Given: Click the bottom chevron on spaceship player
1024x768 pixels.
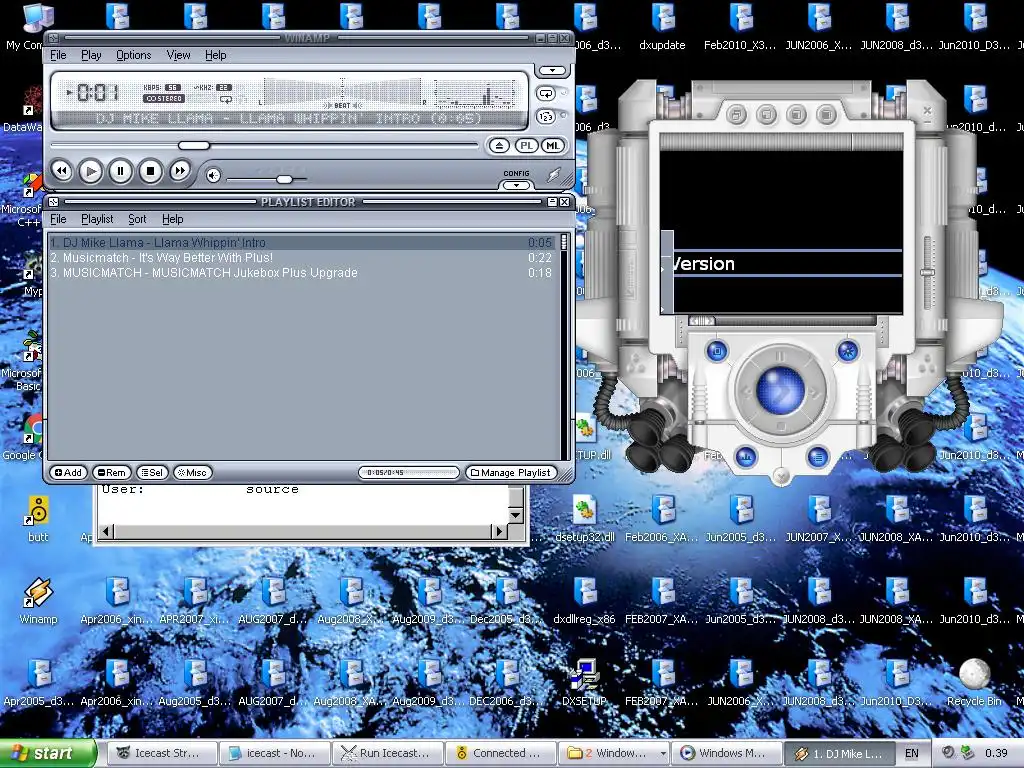Looking at the screenshot, I should pos(781,475).
